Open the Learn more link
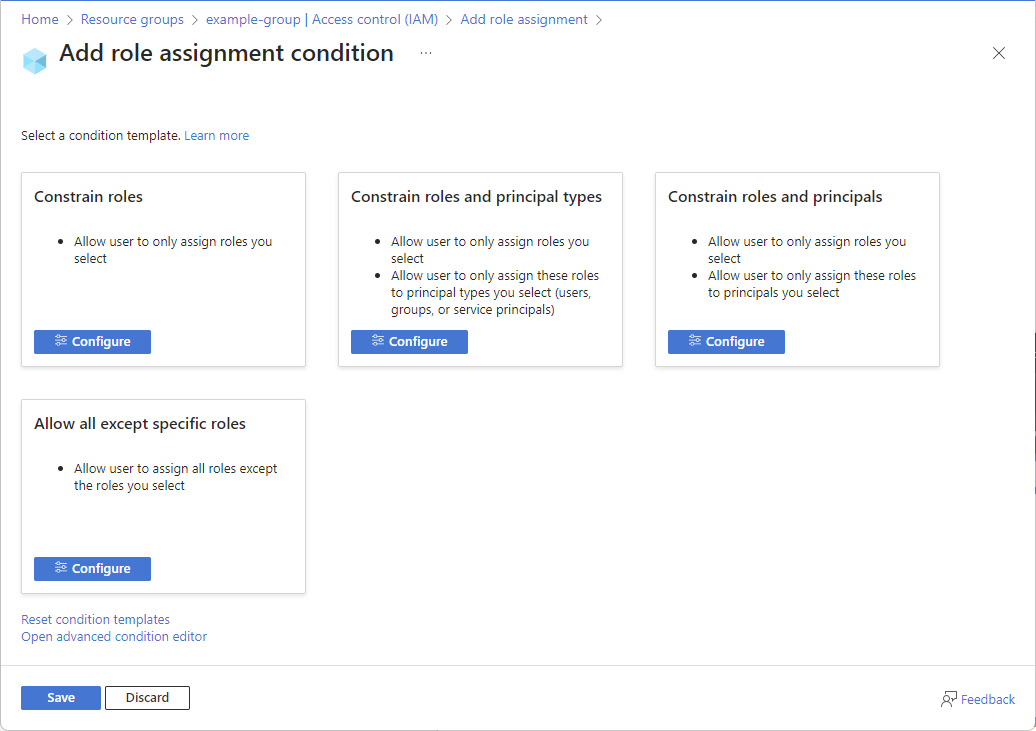1036x731 pixels. [x=216, y=136]
